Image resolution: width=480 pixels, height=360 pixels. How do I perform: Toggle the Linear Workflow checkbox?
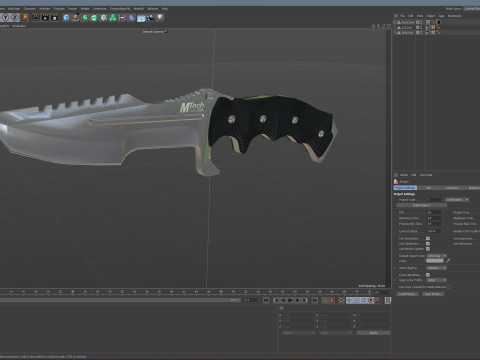click(x=428, y=275)
